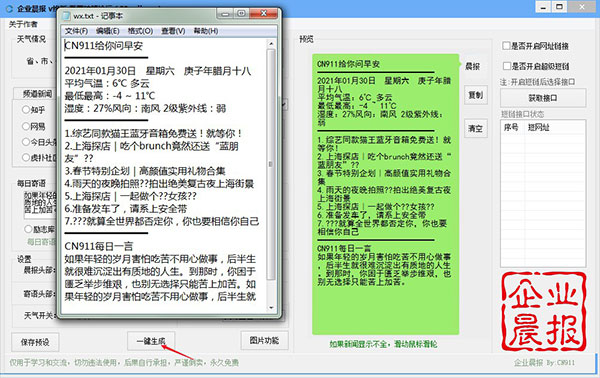The width and height of the screenshot is (600, 378).
Task: Click the 保存预设 button
Action: (35, 342)
